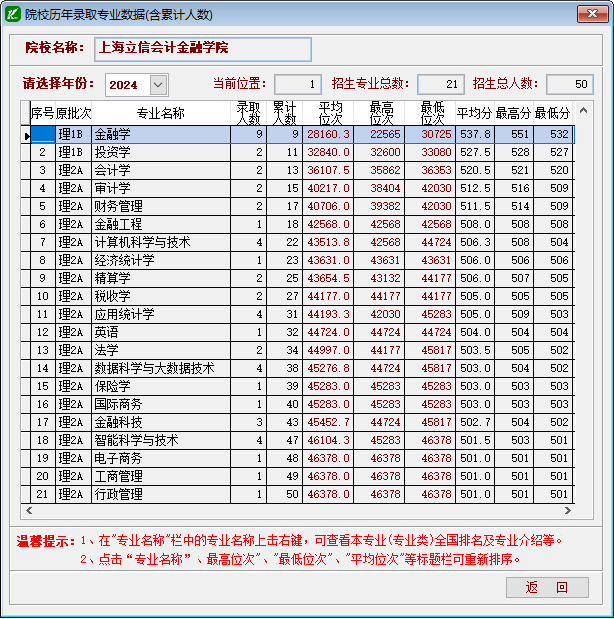The width and height of the screenshot is (614, 619).
Task: Open the year dropdown showing 2024
Action: (158, 84)
